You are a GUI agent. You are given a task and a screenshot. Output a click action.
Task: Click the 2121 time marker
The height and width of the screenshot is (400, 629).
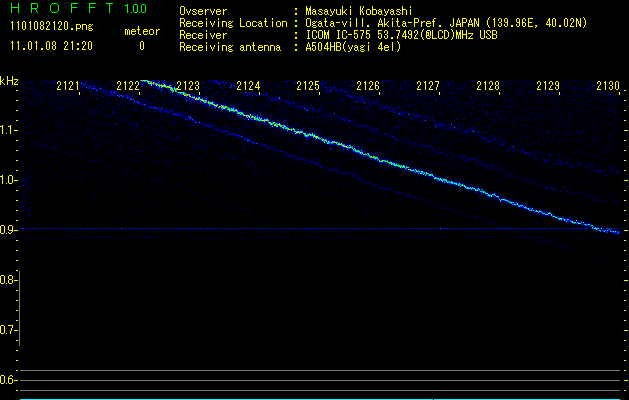[68, 86]
